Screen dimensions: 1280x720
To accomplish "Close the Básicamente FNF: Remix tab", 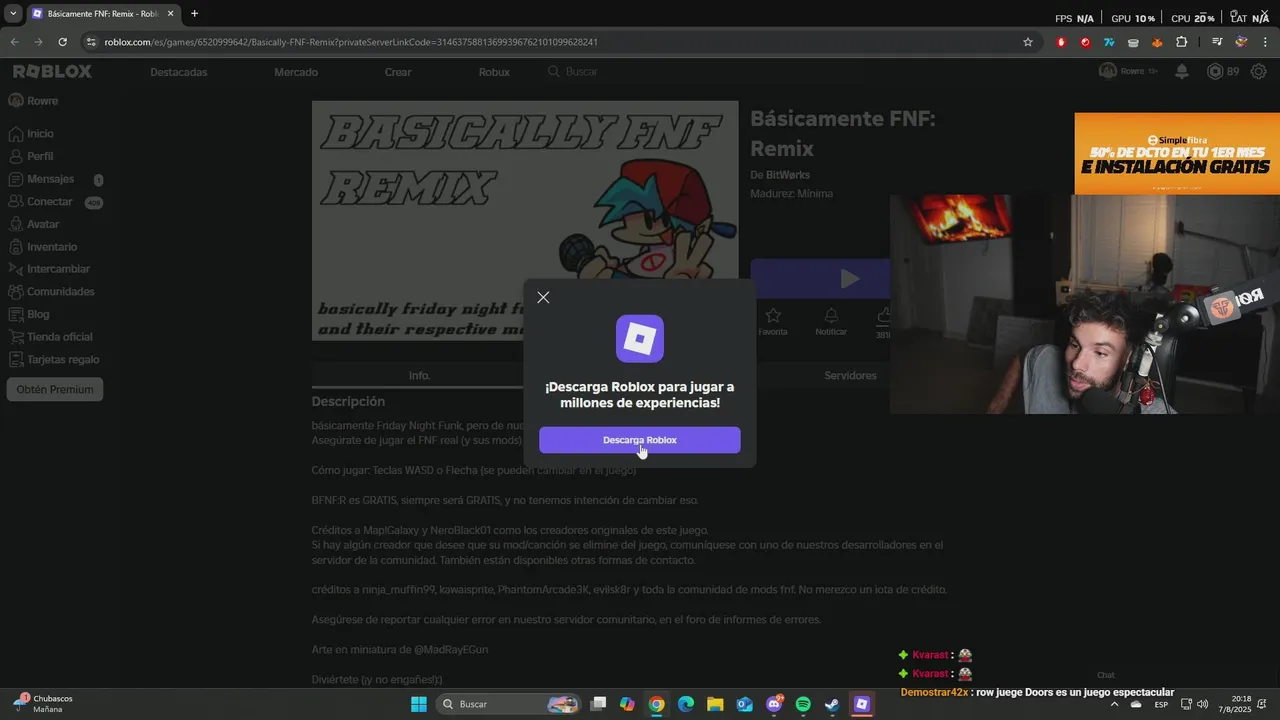I will tap(170, 14).
